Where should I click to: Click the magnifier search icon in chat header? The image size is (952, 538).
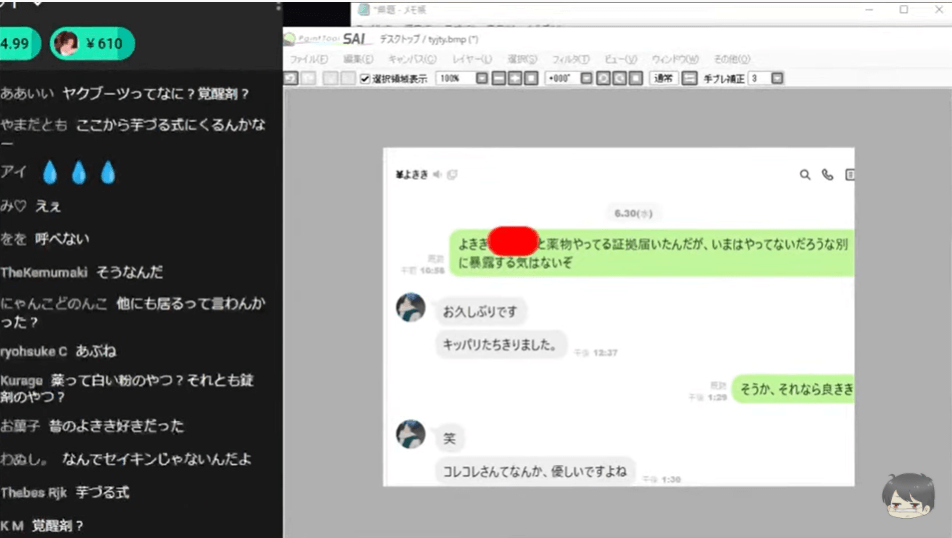pyautogui.click(x=805, y=174)
